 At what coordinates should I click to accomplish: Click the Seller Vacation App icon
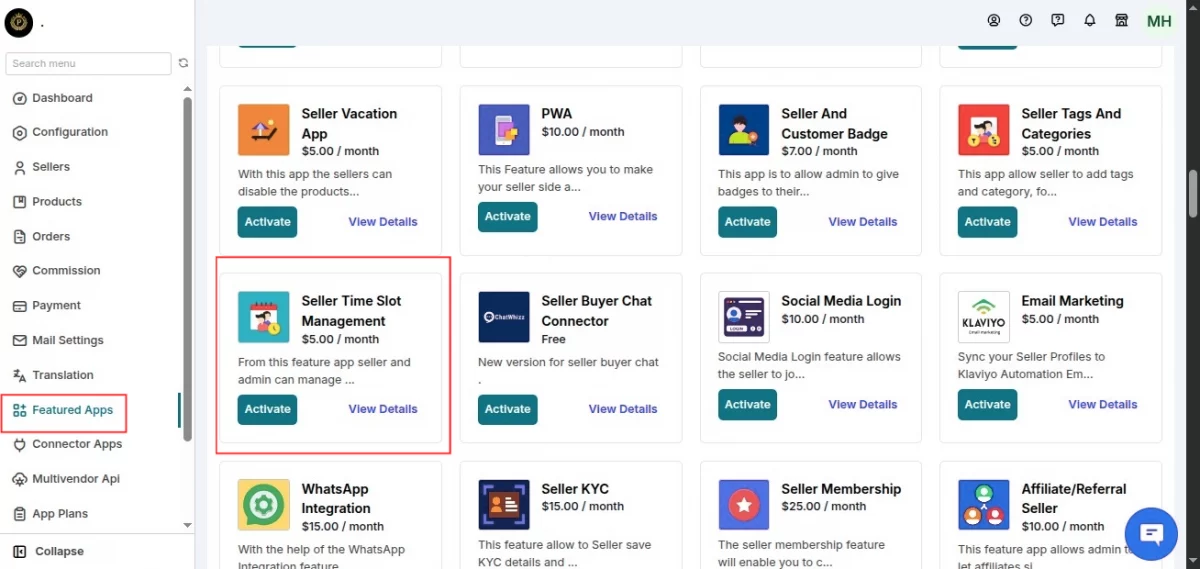tap(264, 130)
